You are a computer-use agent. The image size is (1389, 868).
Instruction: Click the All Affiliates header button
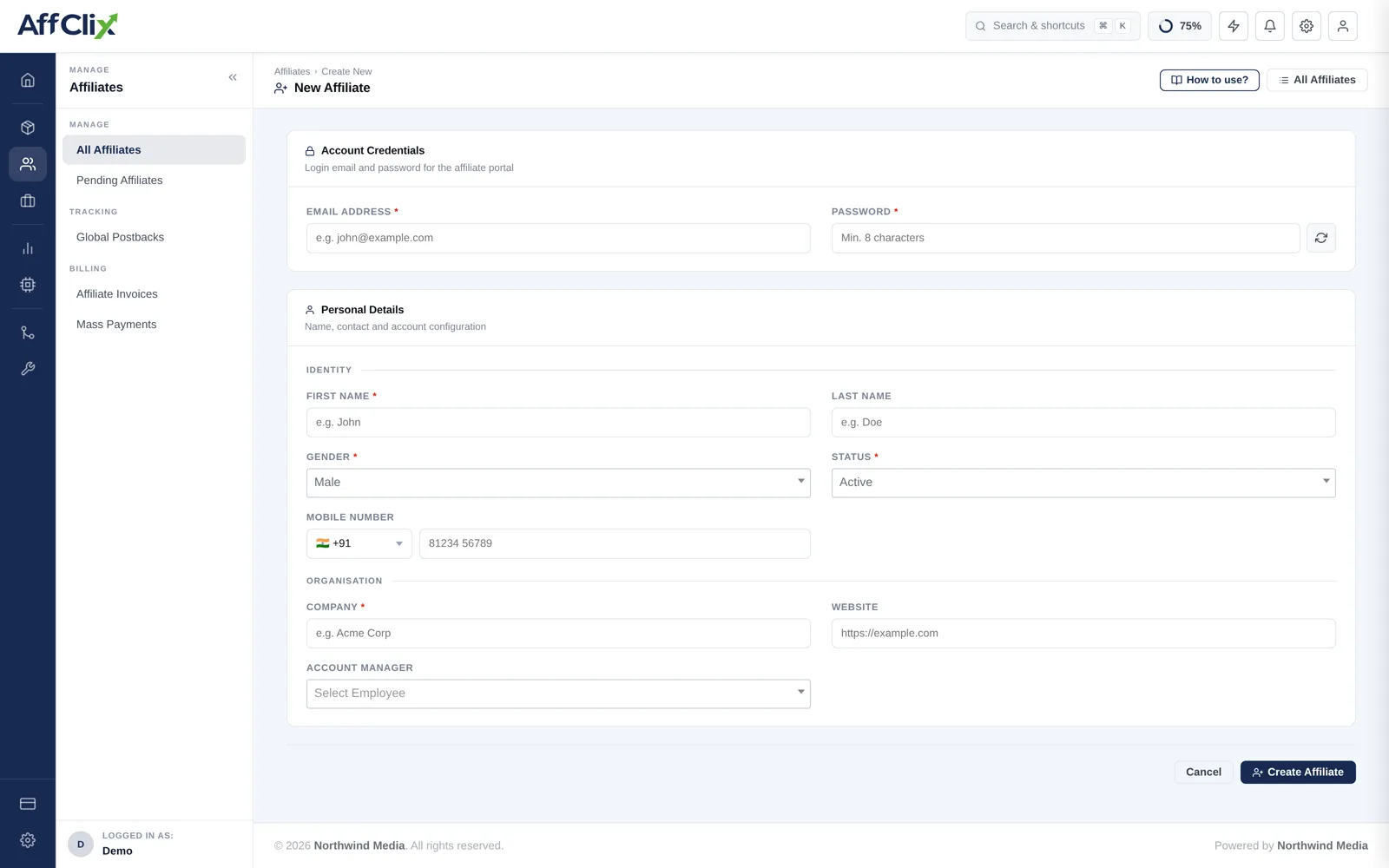[x=1317, y=80]
